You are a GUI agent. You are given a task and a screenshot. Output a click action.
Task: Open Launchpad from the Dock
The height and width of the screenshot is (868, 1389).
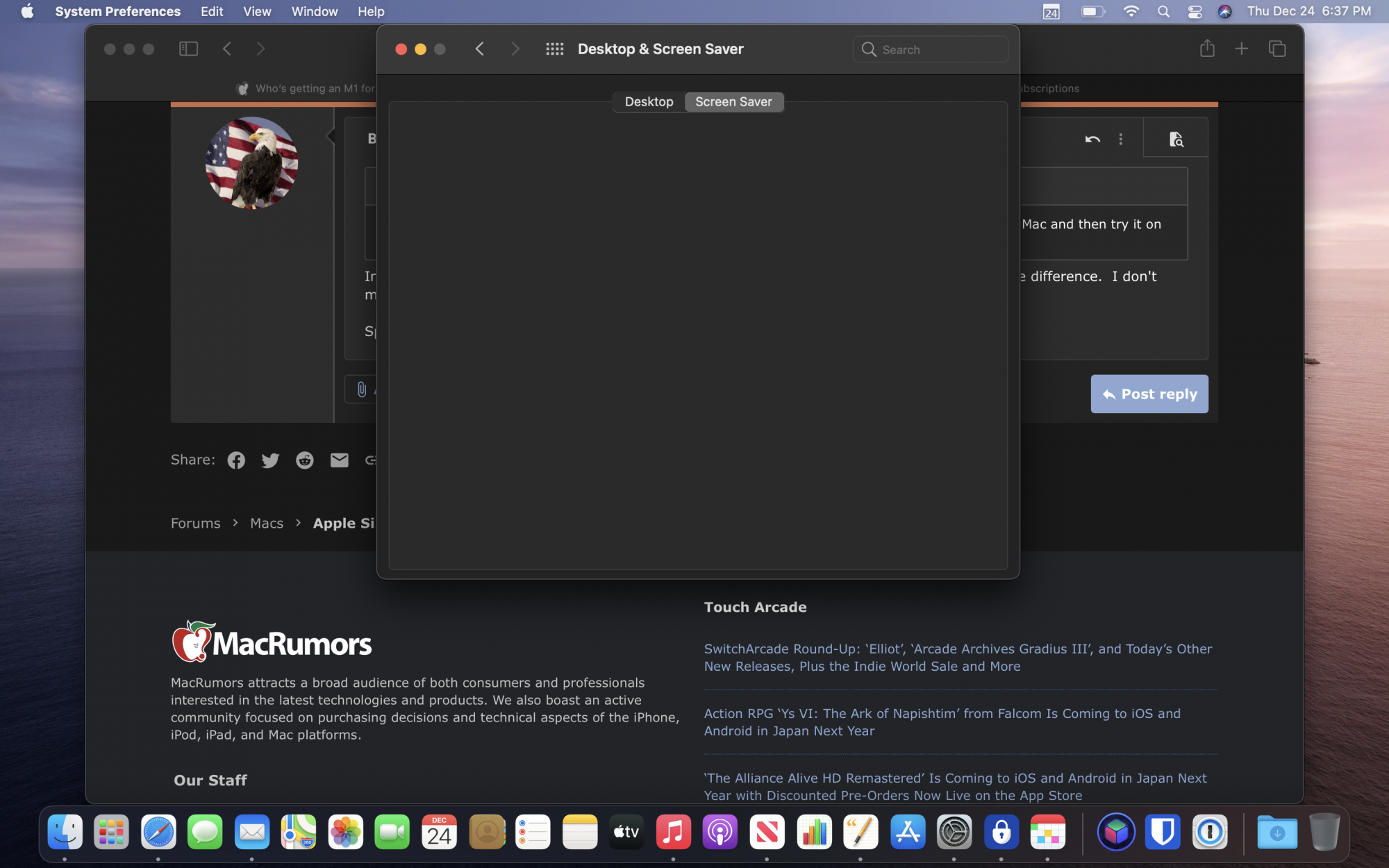point(111,831)
